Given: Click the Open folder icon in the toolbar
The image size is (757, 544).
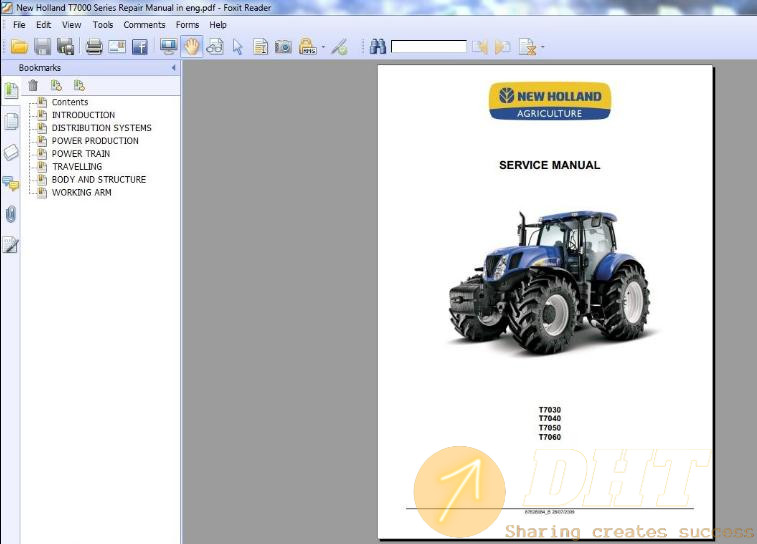Looking at the screenshot, I should pos(19,47).
